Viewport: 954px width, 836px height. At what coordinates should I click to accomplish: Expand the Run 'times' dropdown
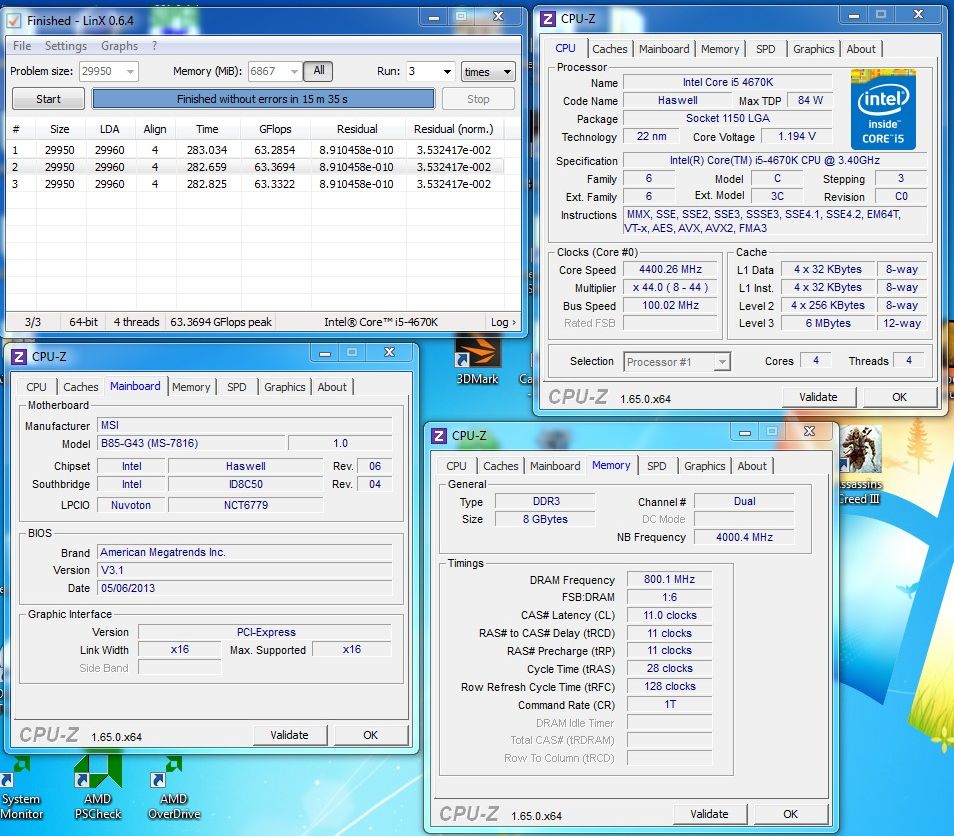coord(489,72)
